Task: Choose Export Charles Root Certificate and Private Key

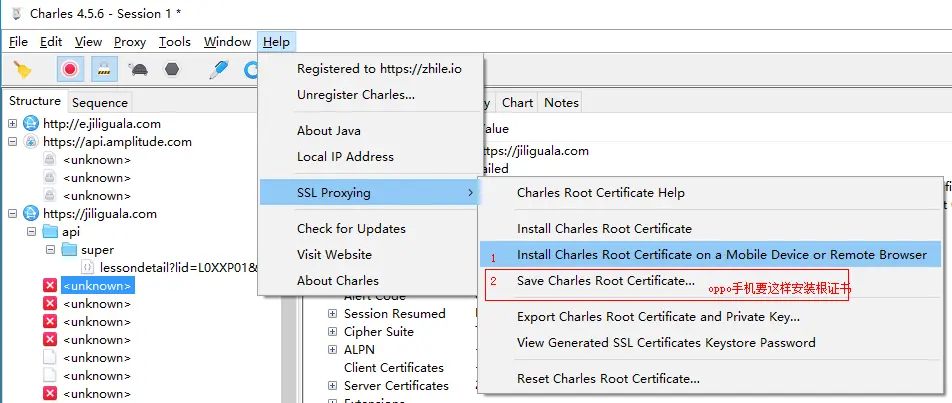Action: [658, 317]
